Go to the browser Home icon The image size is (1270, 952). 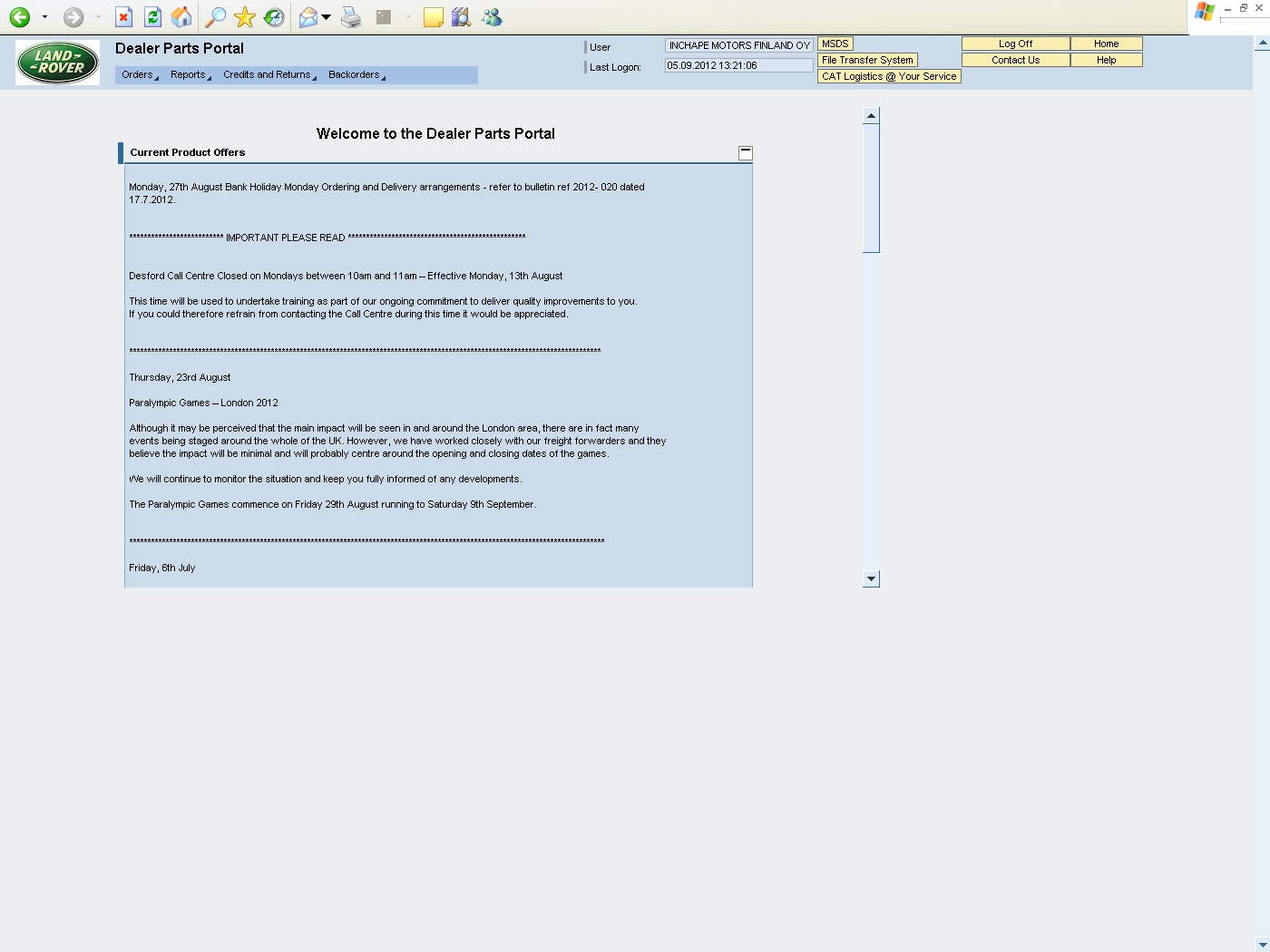181,17
